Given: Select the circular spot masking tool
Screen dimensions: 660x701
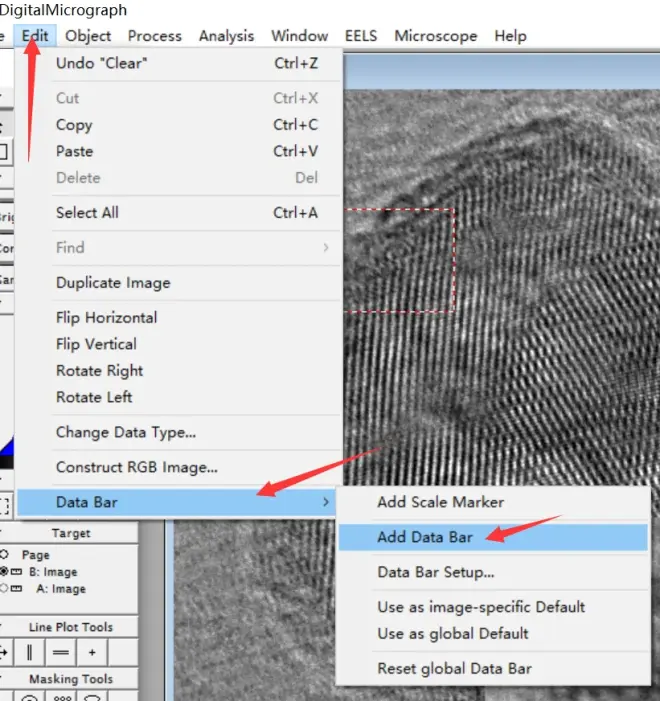Looking at the screenshot, I should tap(30, 697).
